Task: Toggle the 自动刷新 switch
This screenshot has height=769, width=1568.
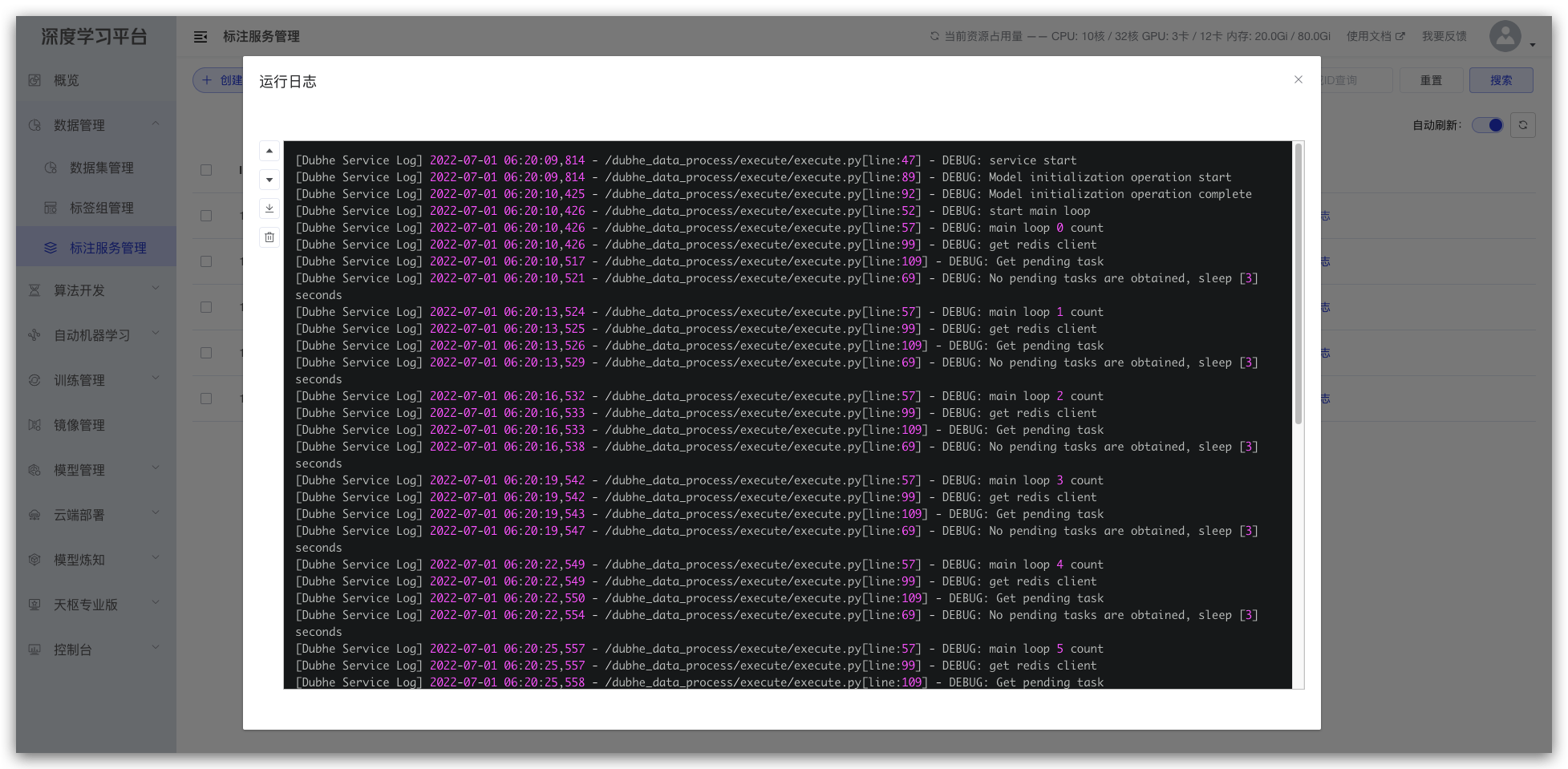Action: [x=1488, y=125]
